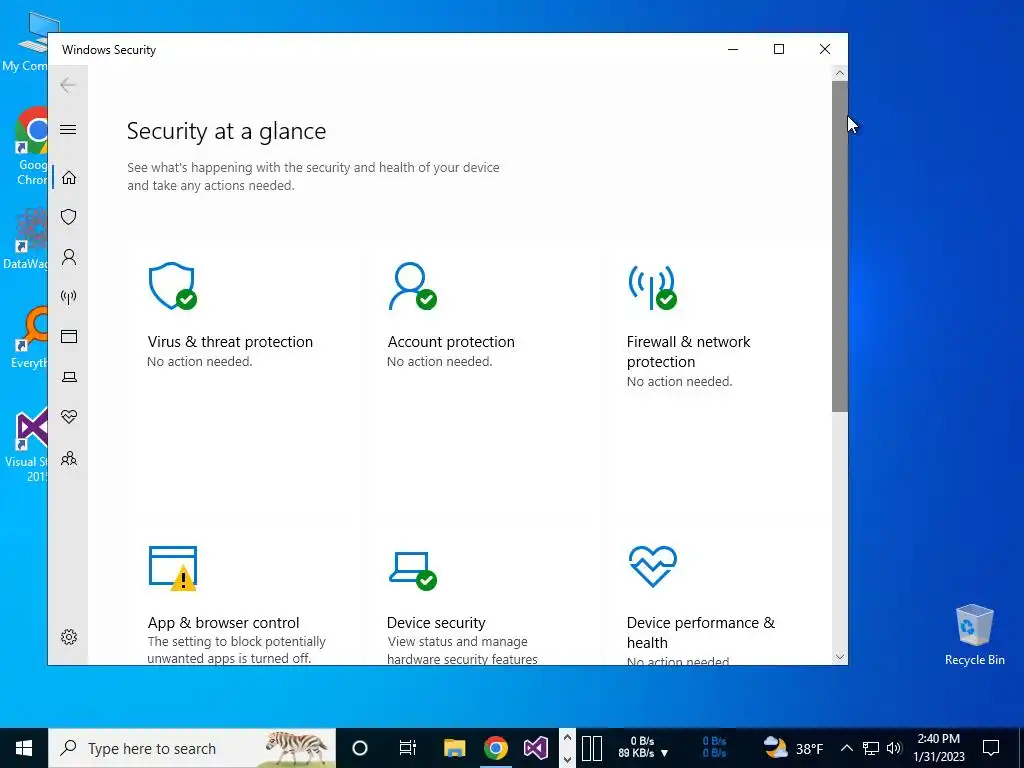Close the Windows Security window
Viewport: 1024px width, 768px height.
[x=825, y=49]
